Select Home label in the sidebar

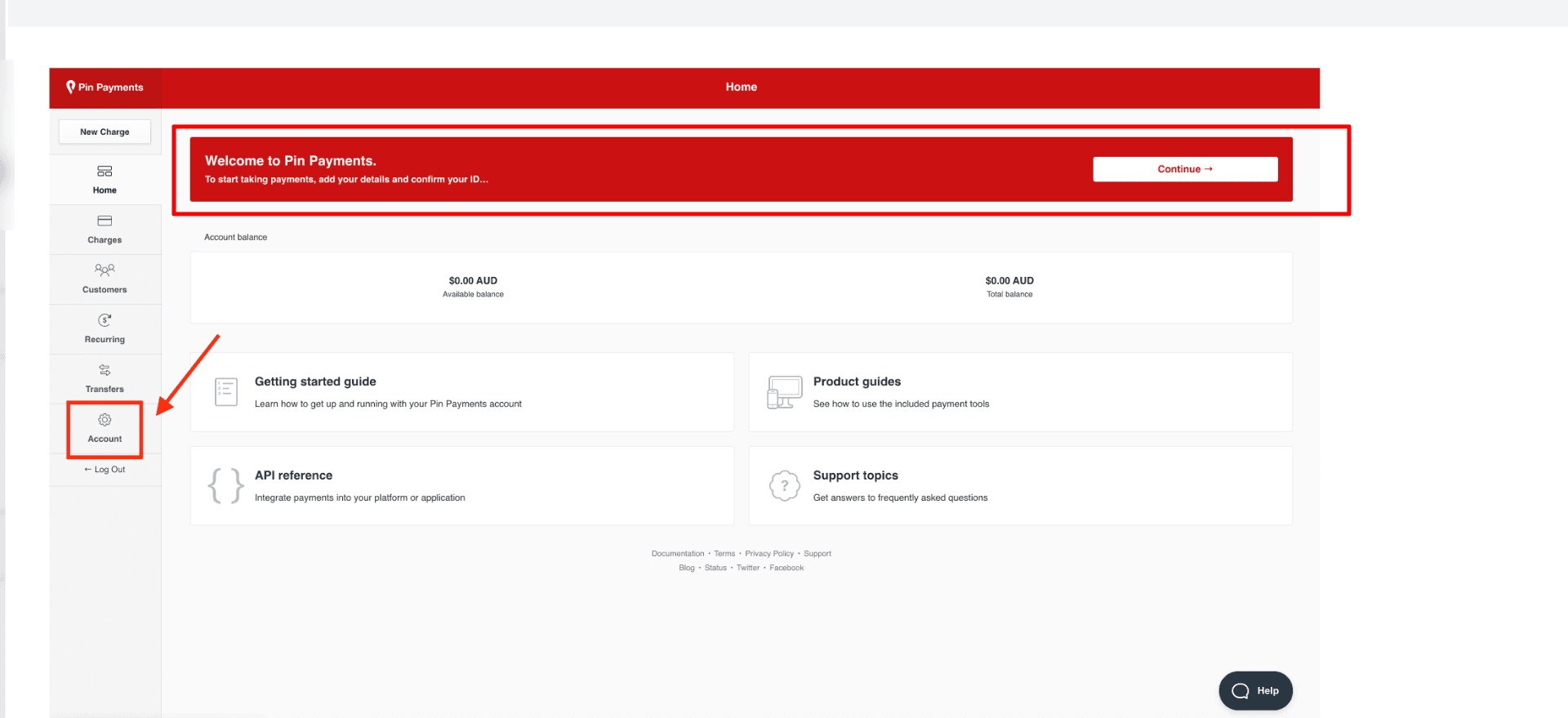[x=105, y=190]
